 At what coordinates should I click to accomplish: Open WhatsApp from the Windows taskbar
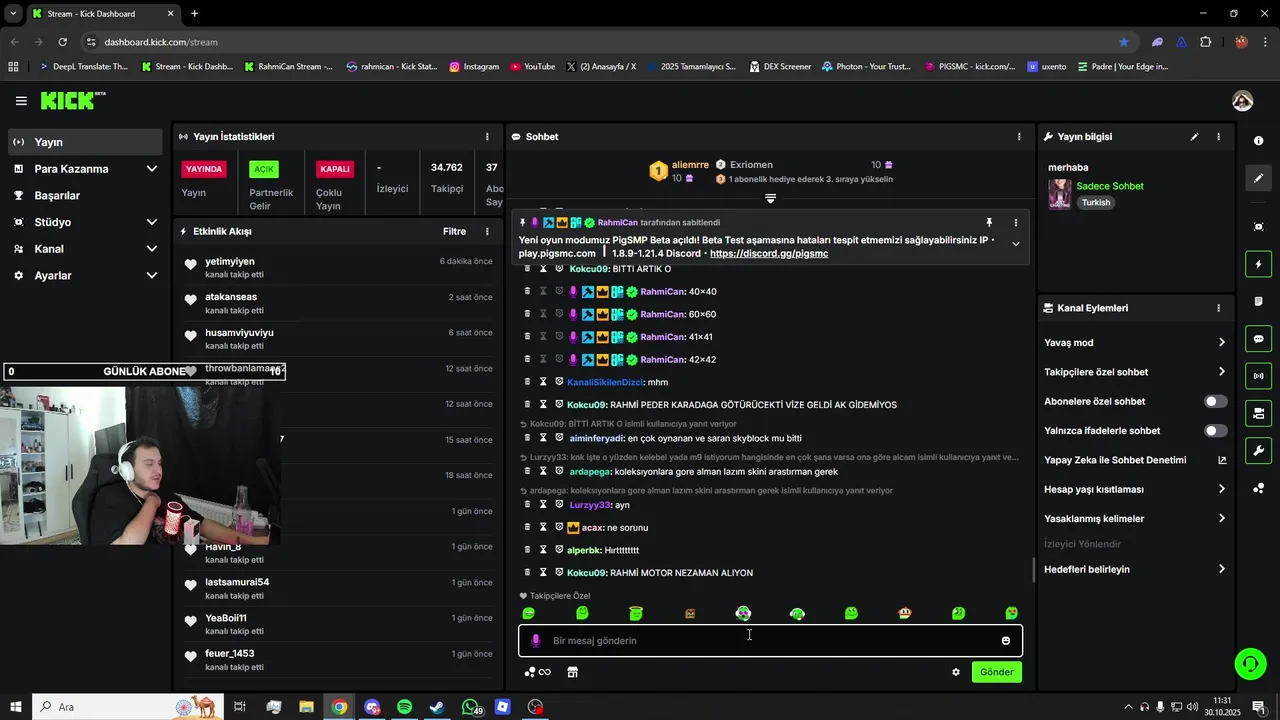471,707
